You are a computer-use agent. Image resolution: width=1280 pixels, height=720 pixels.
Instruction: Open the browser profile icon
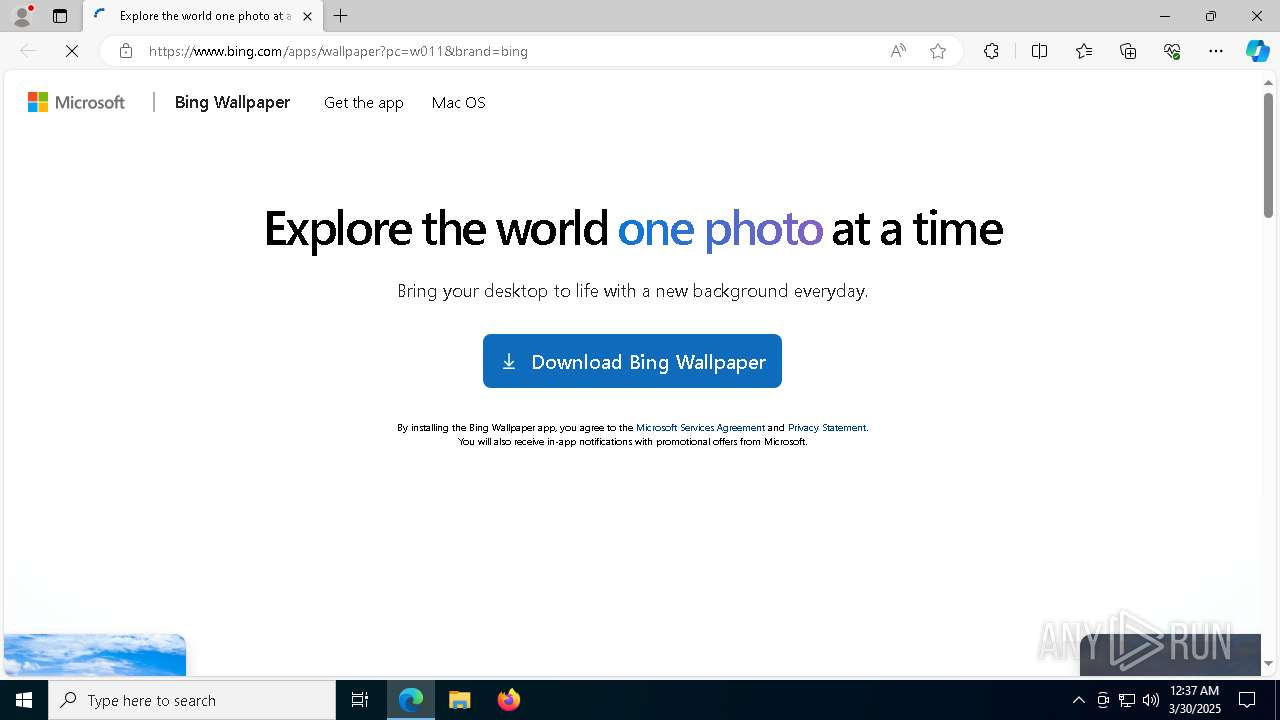tap(22, 16)
